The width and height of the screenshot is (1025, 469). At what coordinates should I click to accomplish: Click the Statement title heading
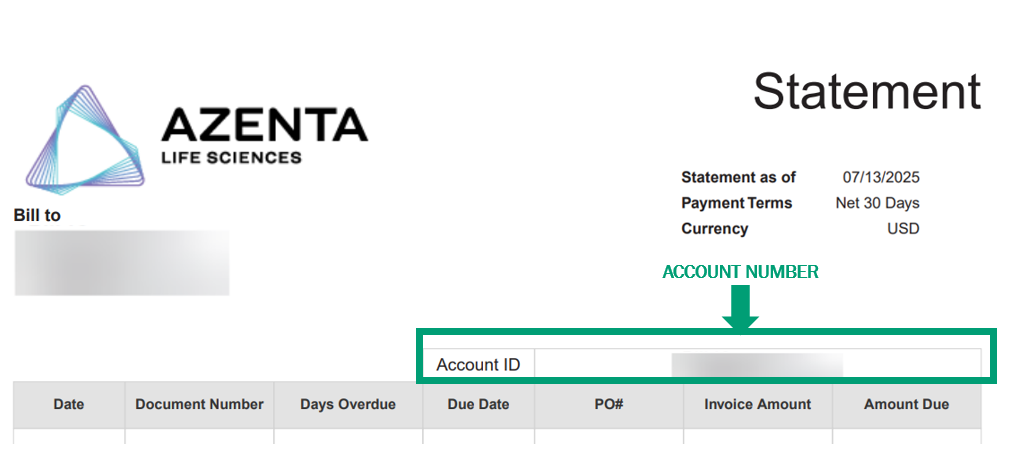click(867, 92)
